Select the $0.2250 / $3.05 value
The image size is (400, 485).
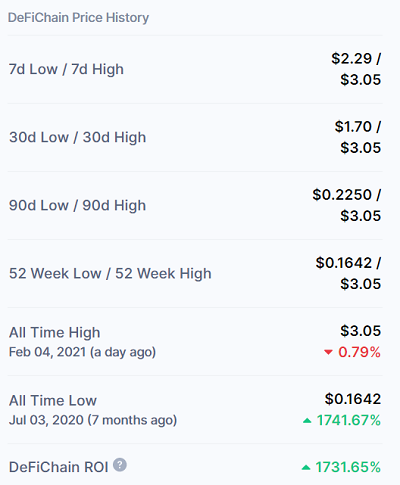click(347, 205)
